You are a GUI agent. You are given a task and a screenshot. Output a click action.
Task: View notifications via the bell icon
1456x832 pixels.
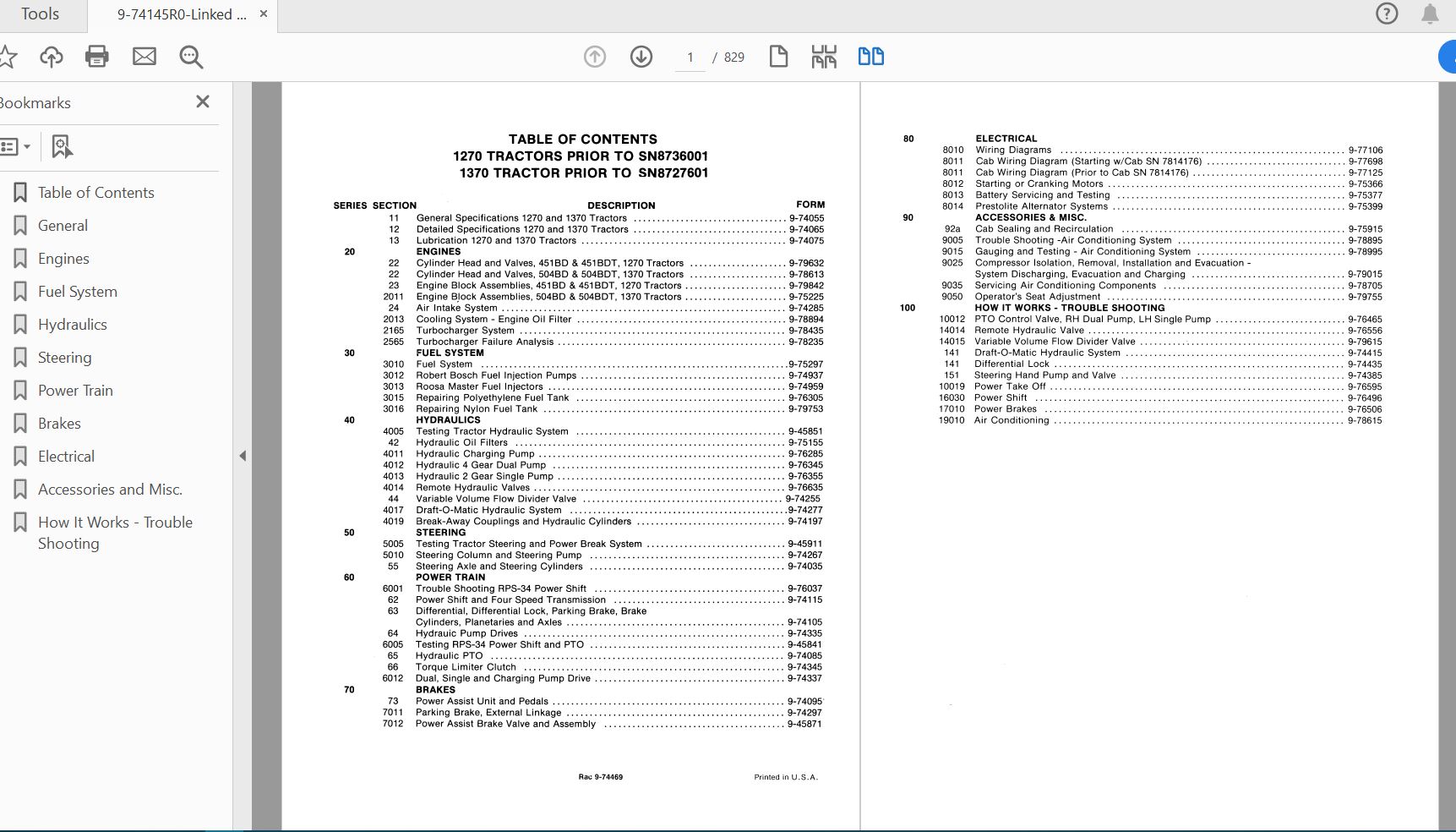[x=1430, y=14]
